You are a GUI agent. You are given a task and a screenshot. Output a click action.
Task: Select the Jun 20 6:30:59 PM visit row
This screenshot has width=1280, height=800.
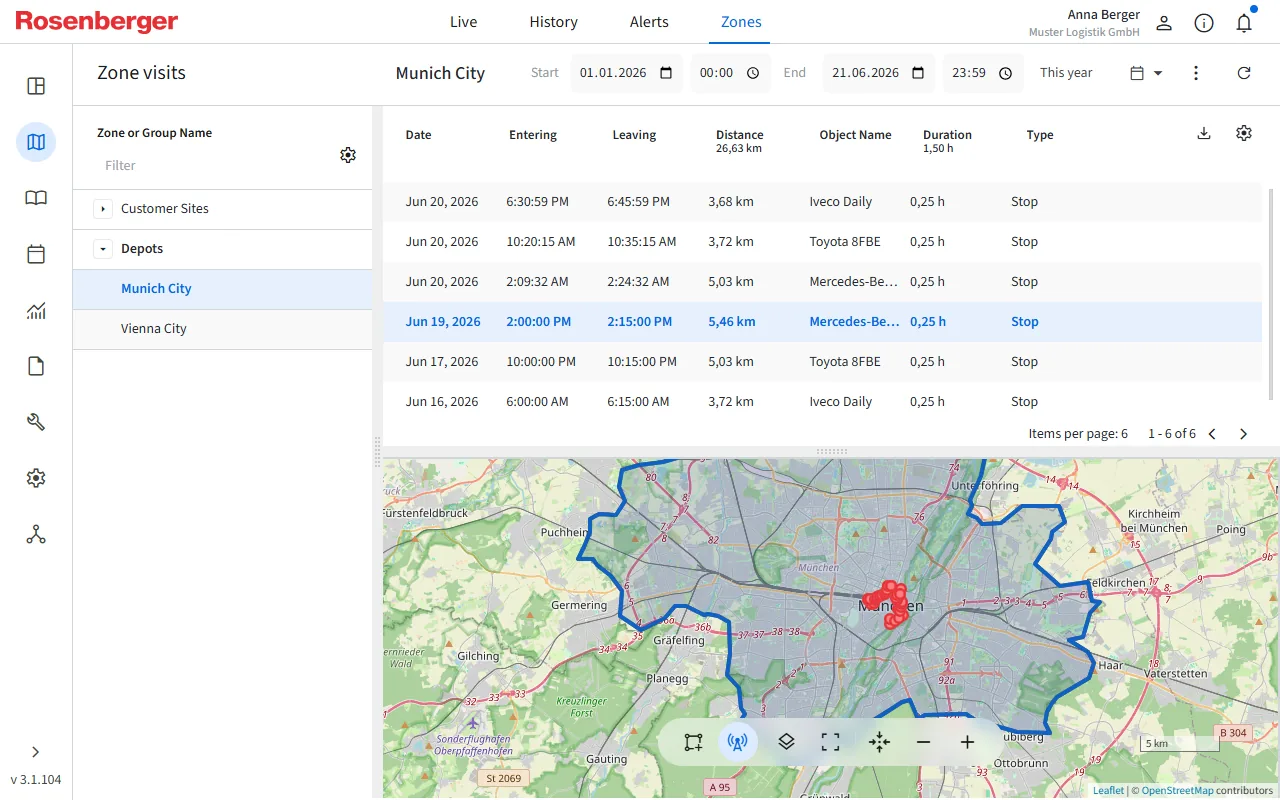coord(822,202)
